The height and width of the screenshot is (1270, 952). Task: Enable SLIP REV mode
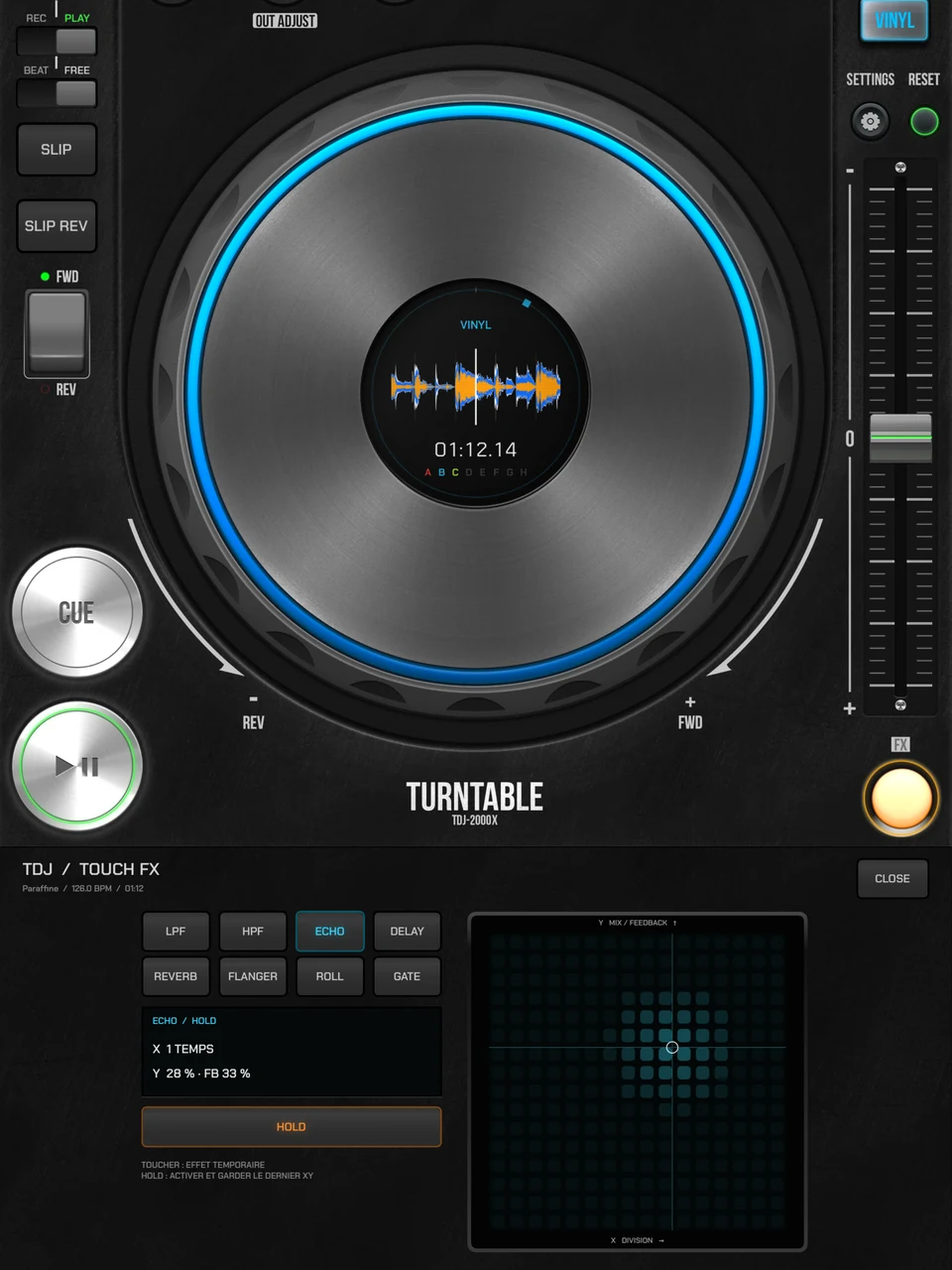tap(57, 226)
